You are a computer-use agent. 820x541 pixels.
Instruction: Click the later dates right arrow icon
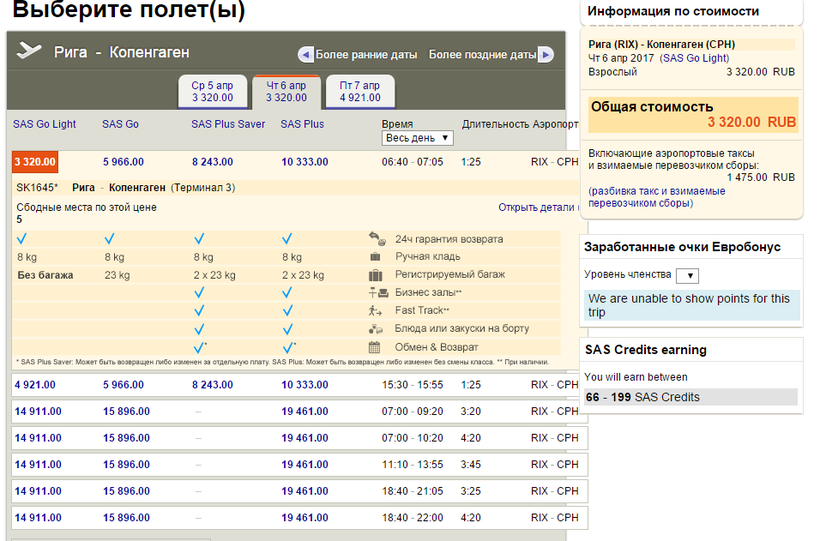(x=546, y=55)
